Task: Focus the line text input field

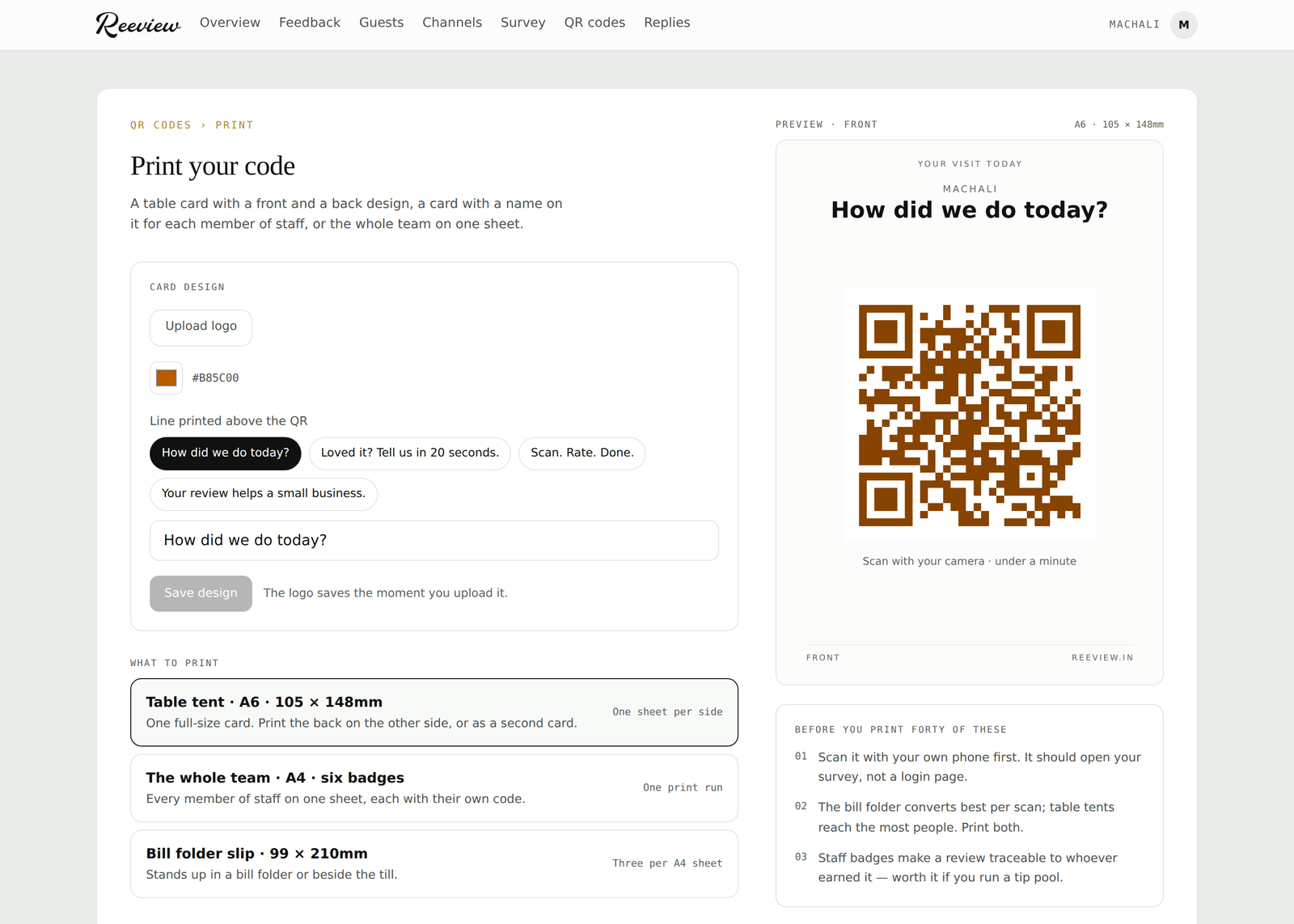Action: coord(434,541)
